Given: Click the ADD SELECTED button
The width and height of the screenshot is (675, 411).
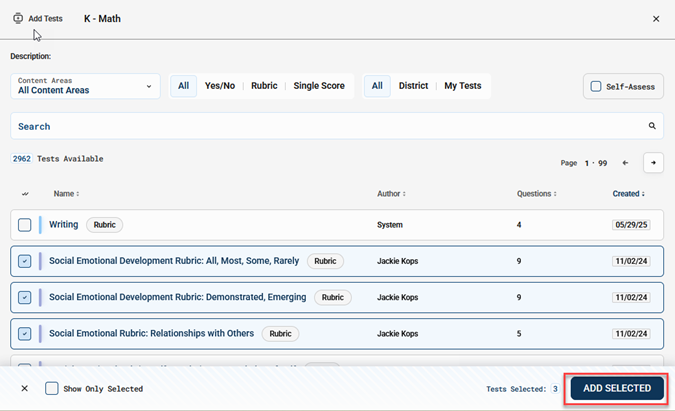Looking at the screenshot, I should click(x=617, y=388).
